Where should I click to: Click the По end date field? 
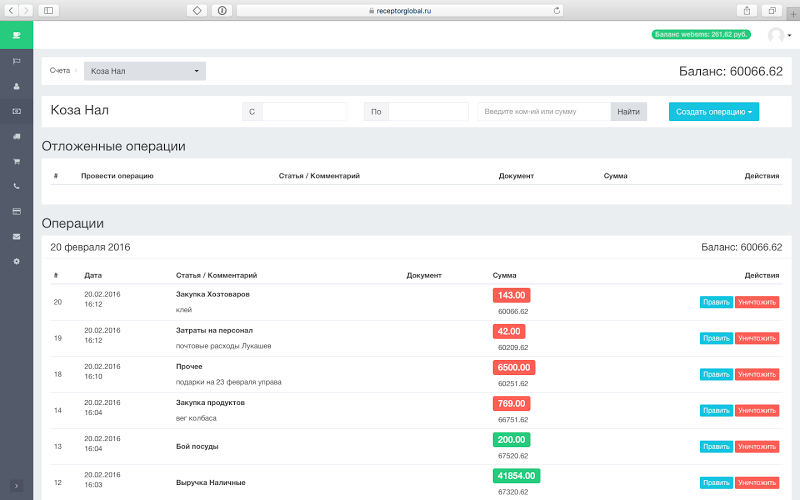tap(429, 111)
